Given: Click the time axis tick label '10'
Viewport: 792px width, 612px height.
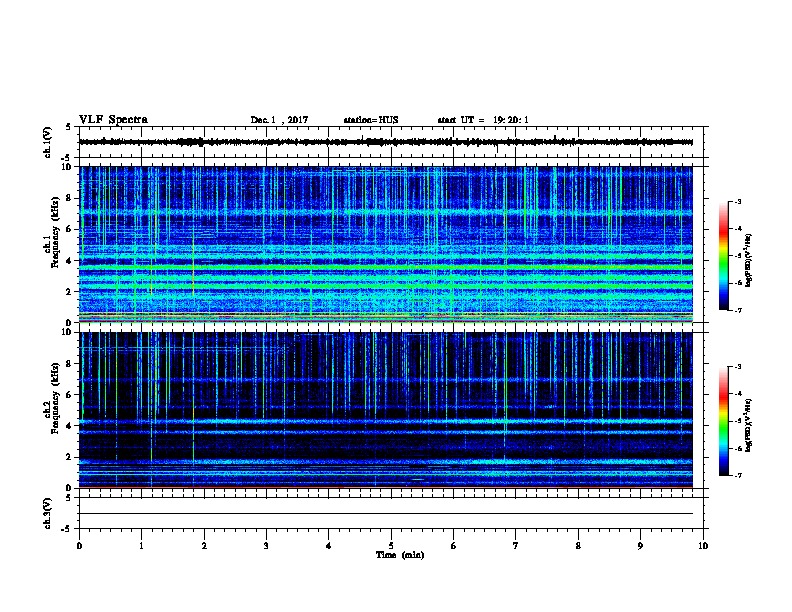Looking at the screenshot, I should (x=703, y=545).
